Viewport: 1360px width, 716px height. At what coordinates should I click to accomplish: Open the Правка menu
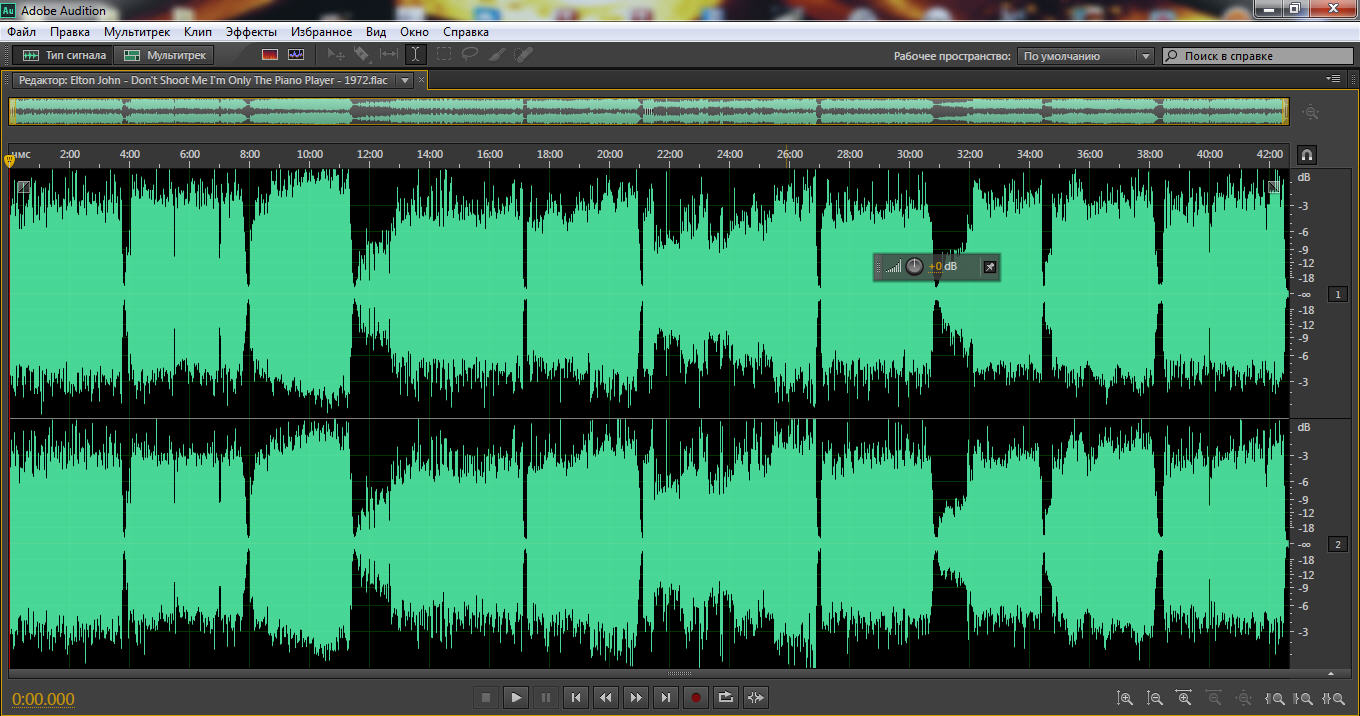click(70, 32)
